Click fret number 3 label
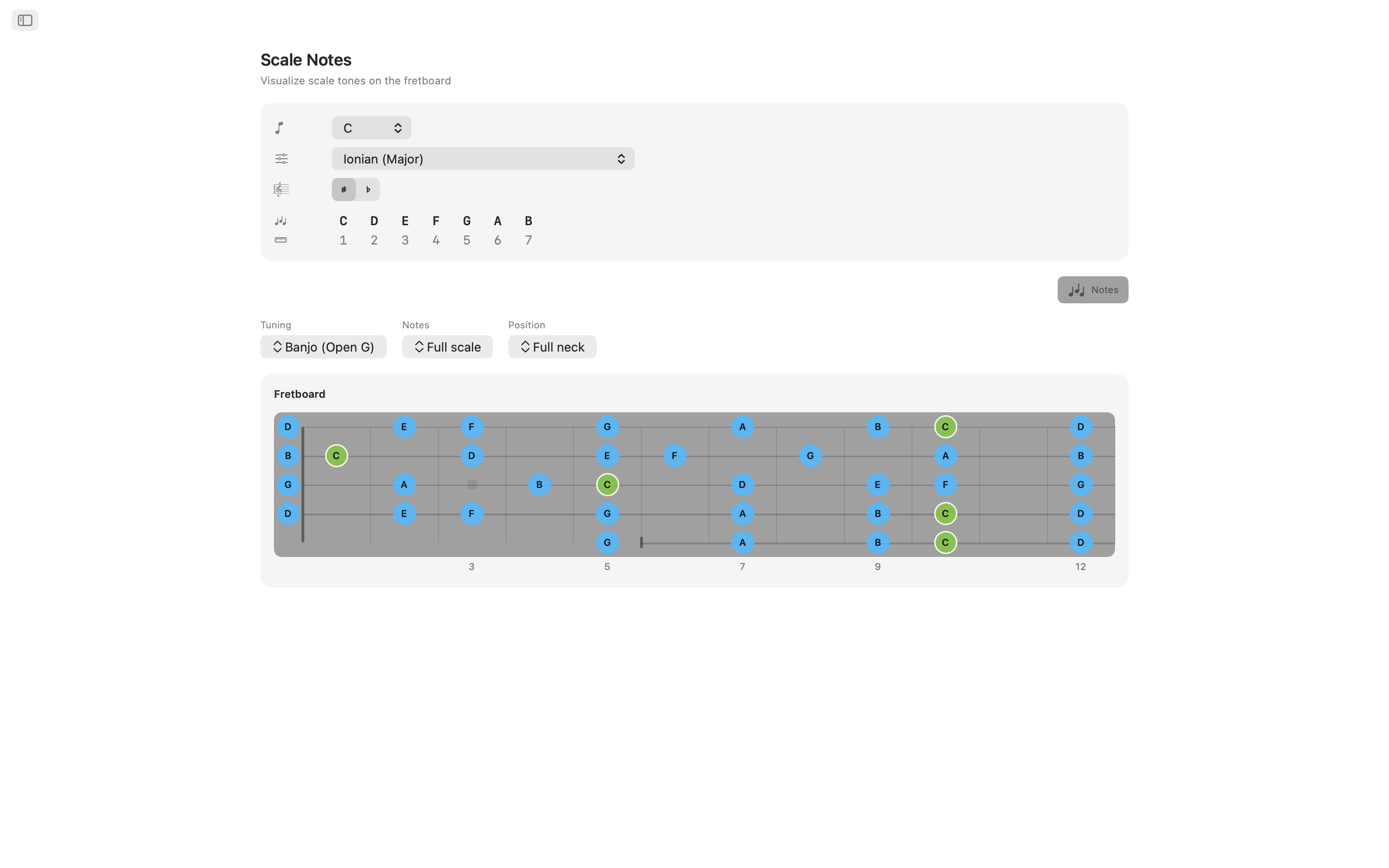This screenshot has width=1389, height=868. [472, 567]
